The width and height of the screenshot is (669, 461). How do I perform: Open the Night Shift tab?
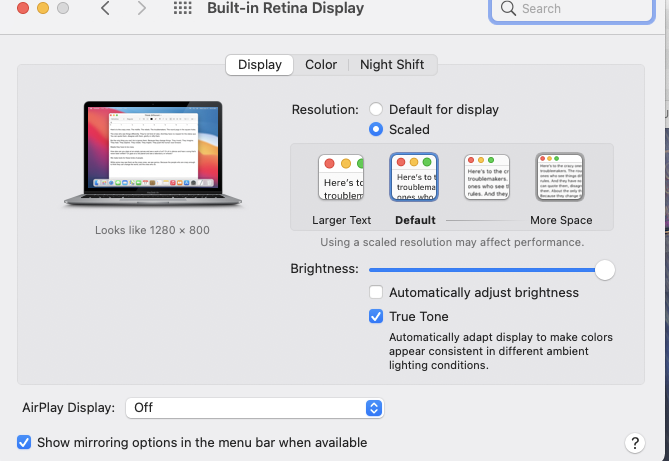tap(392, 65)
